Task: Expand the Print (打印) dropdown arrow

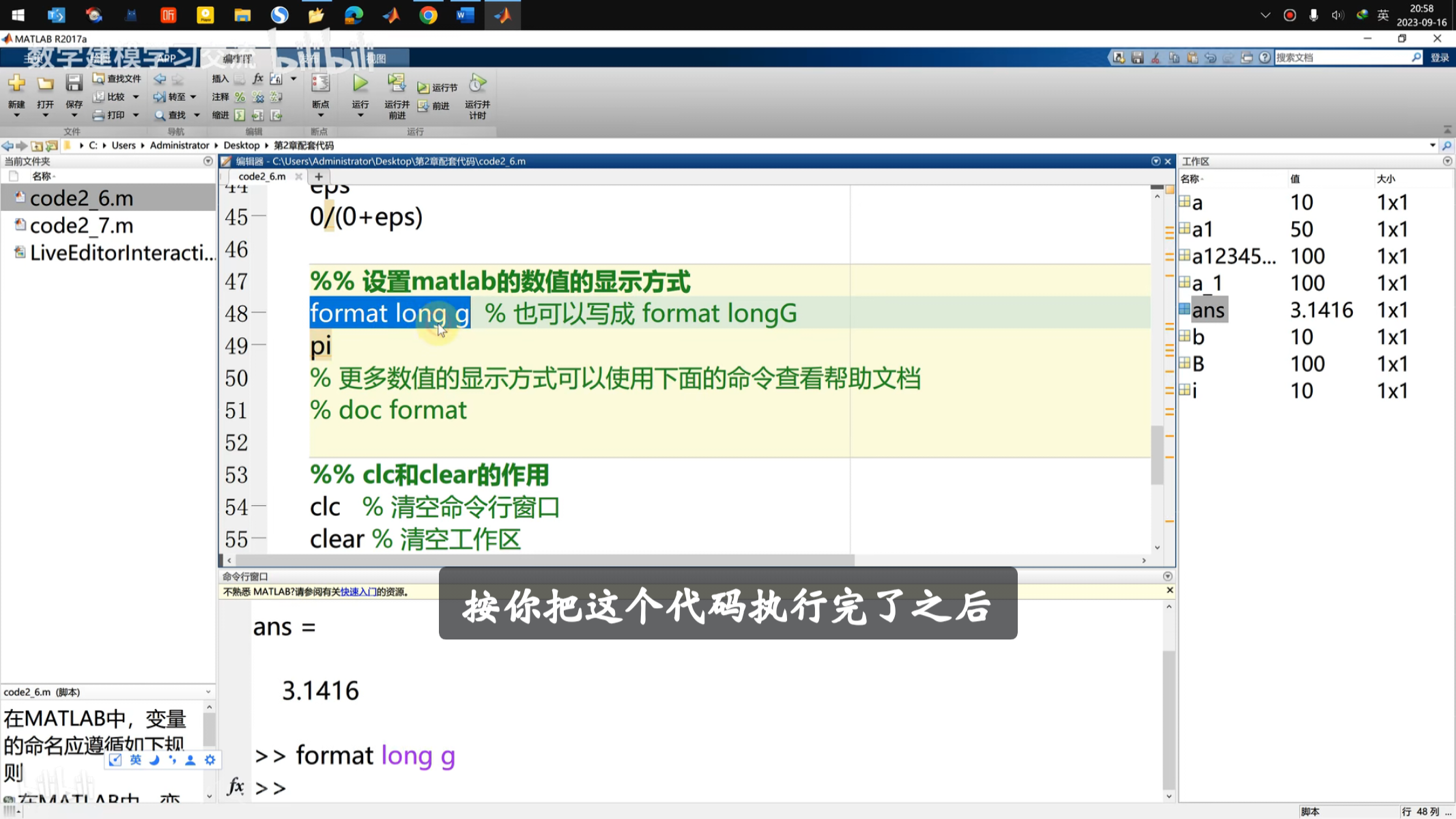Action: (x=136, y=115)
